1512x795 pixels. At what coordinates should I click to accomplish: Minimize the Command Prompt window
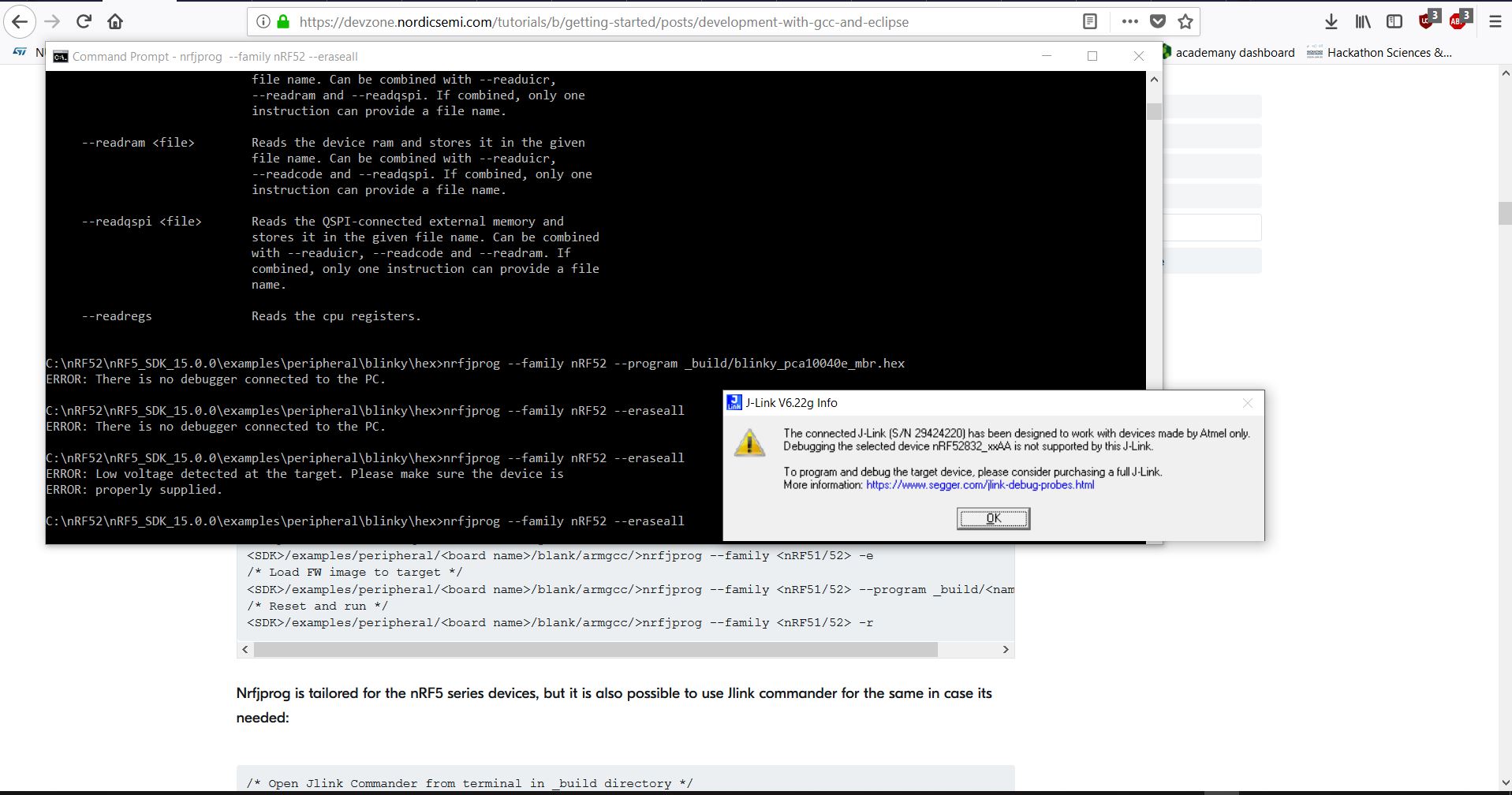click(1047, 56)
